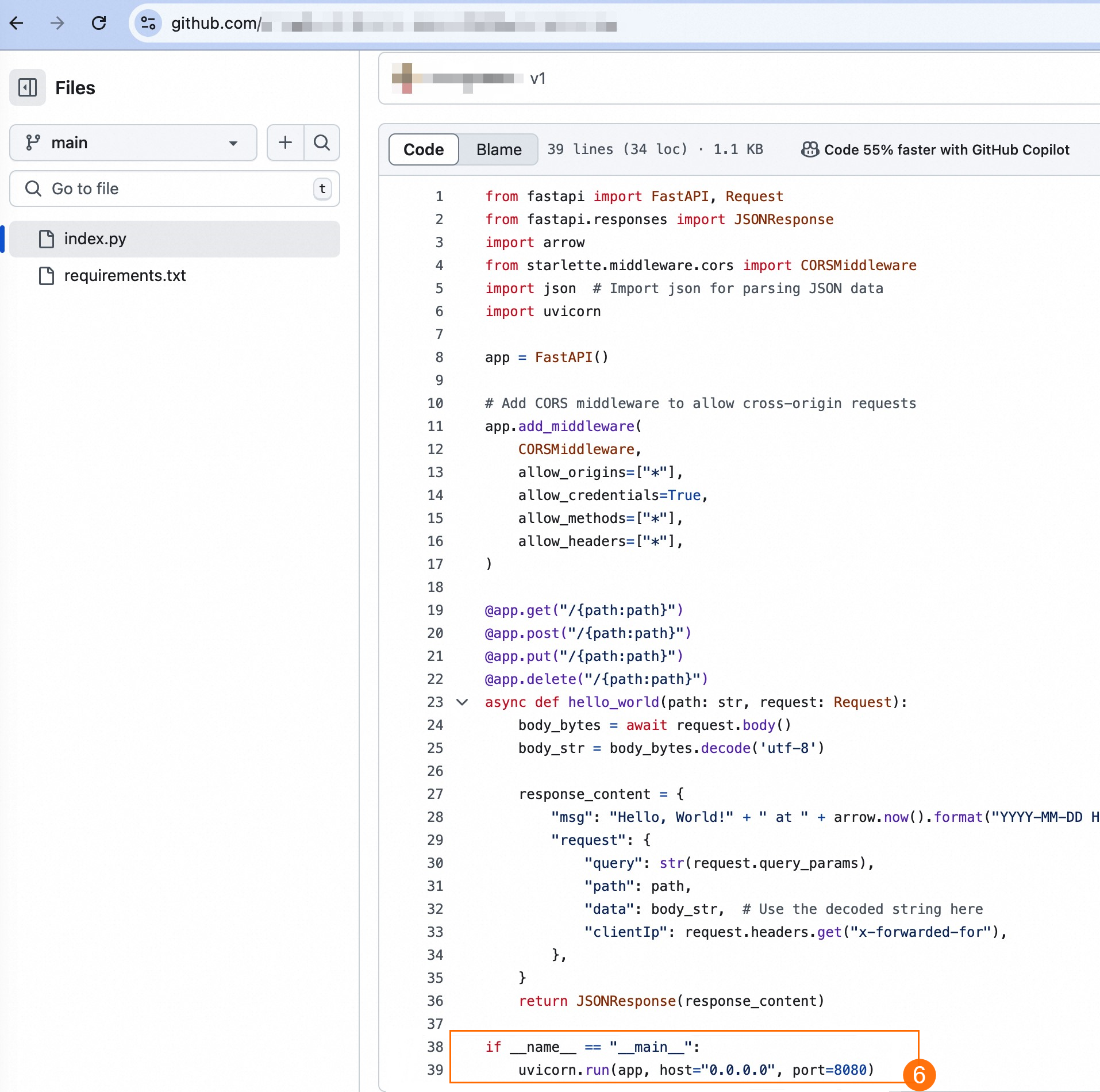This screenshot has width=1100, height=1092.
Task: Focus the Go to file search field
Action: (x=175, y=189)
